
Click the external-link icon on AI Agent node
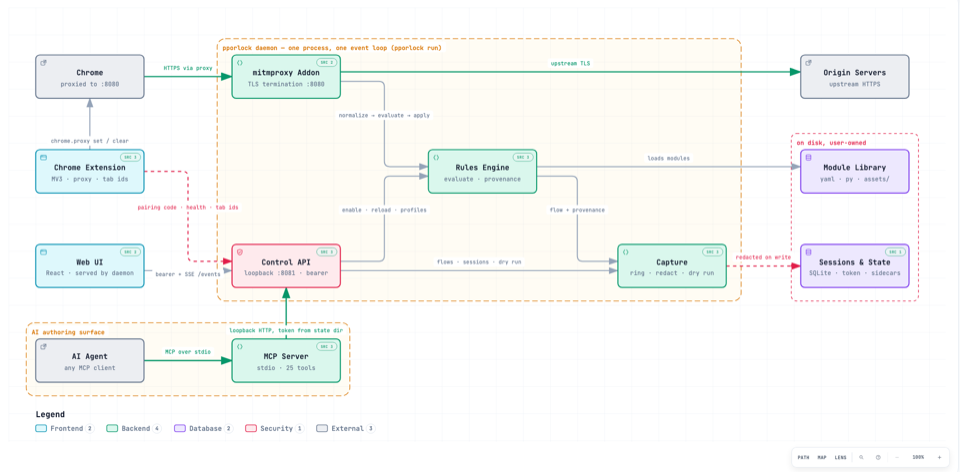43,347
